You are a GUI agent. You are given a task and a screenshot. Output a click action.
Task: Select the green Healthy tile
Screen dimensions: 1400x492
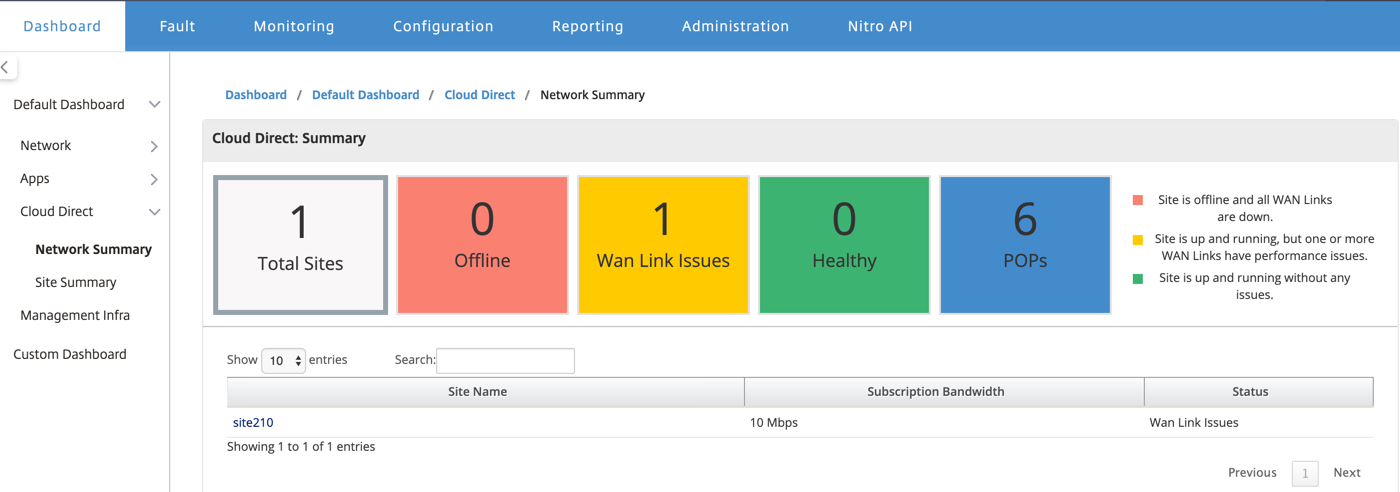tap(844, 245)
